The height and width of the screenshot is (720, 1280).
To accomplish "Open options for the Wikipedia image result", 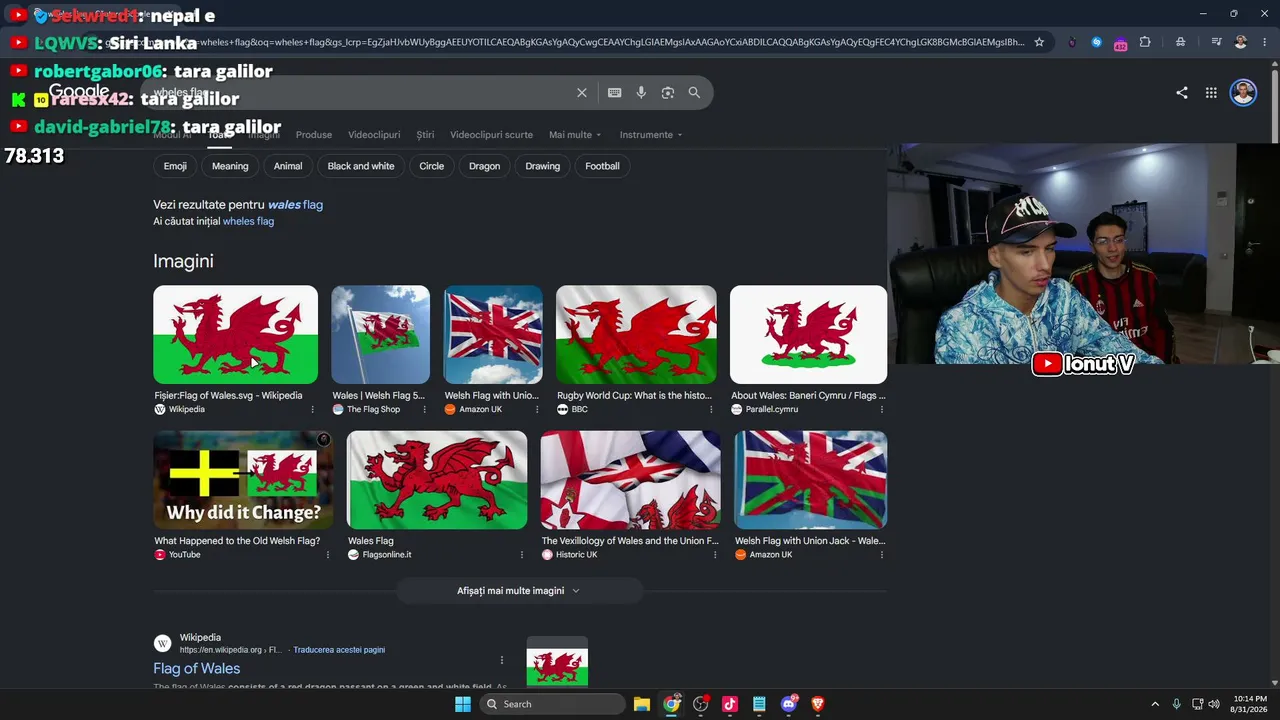I will [312, 409].
